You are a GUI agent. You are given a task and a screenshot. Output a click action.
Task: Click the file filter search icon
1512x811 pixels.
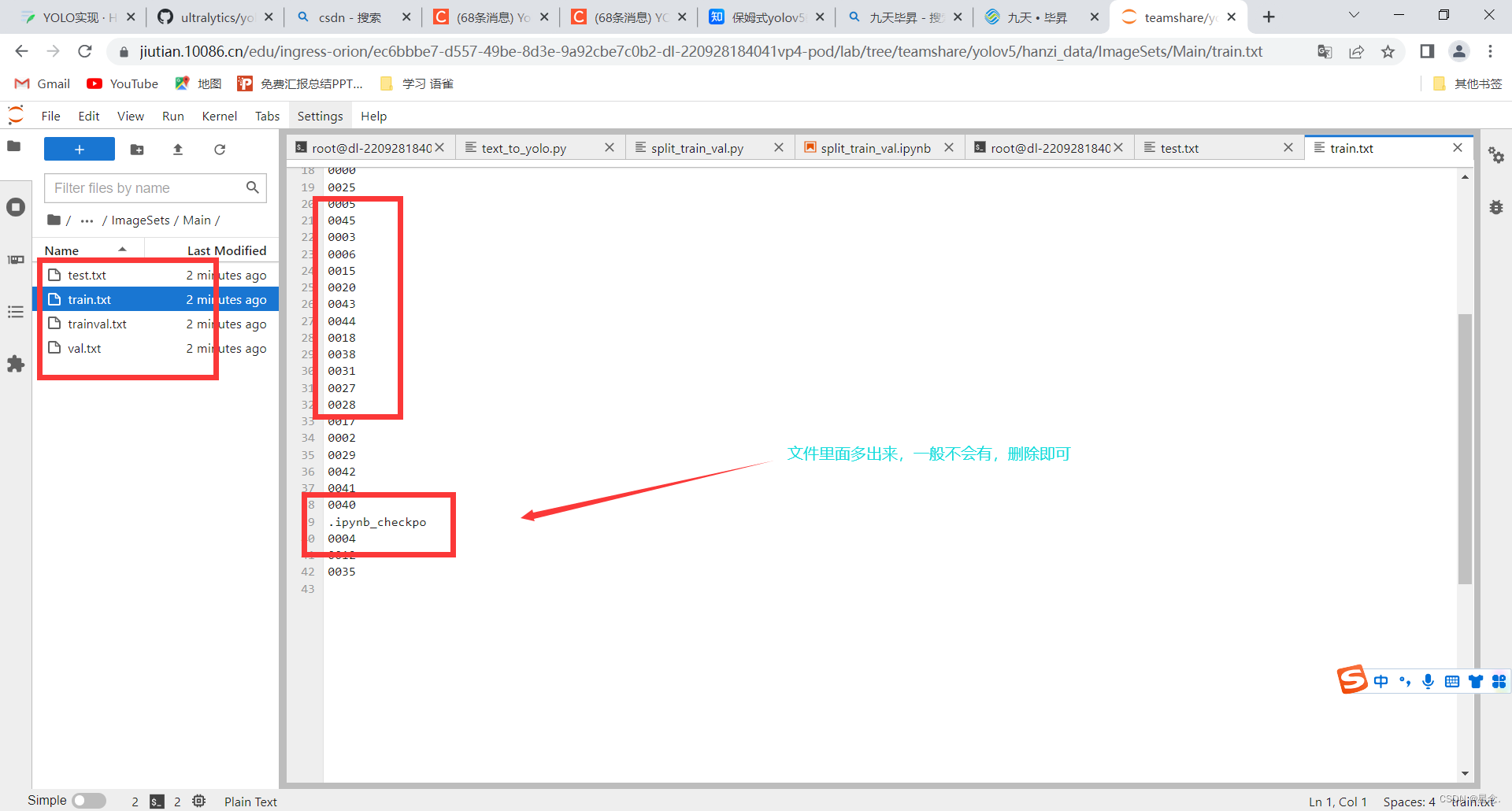252,187
